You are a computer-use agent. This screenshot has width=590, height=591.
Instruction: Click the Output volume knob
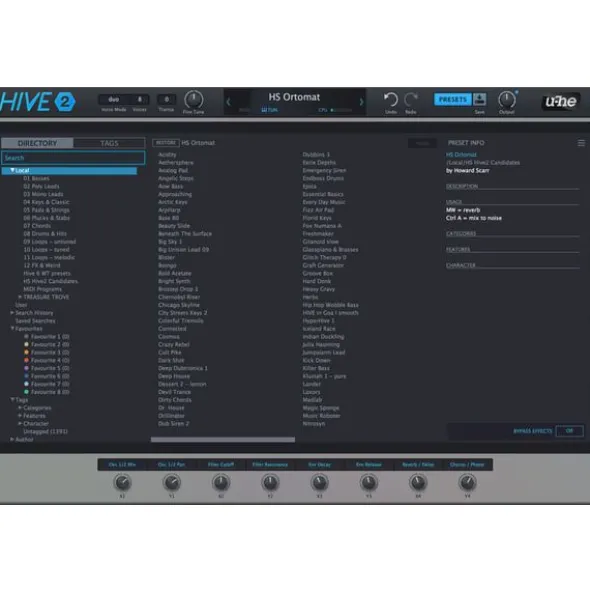pyautogui.click(x=507, y=100)
